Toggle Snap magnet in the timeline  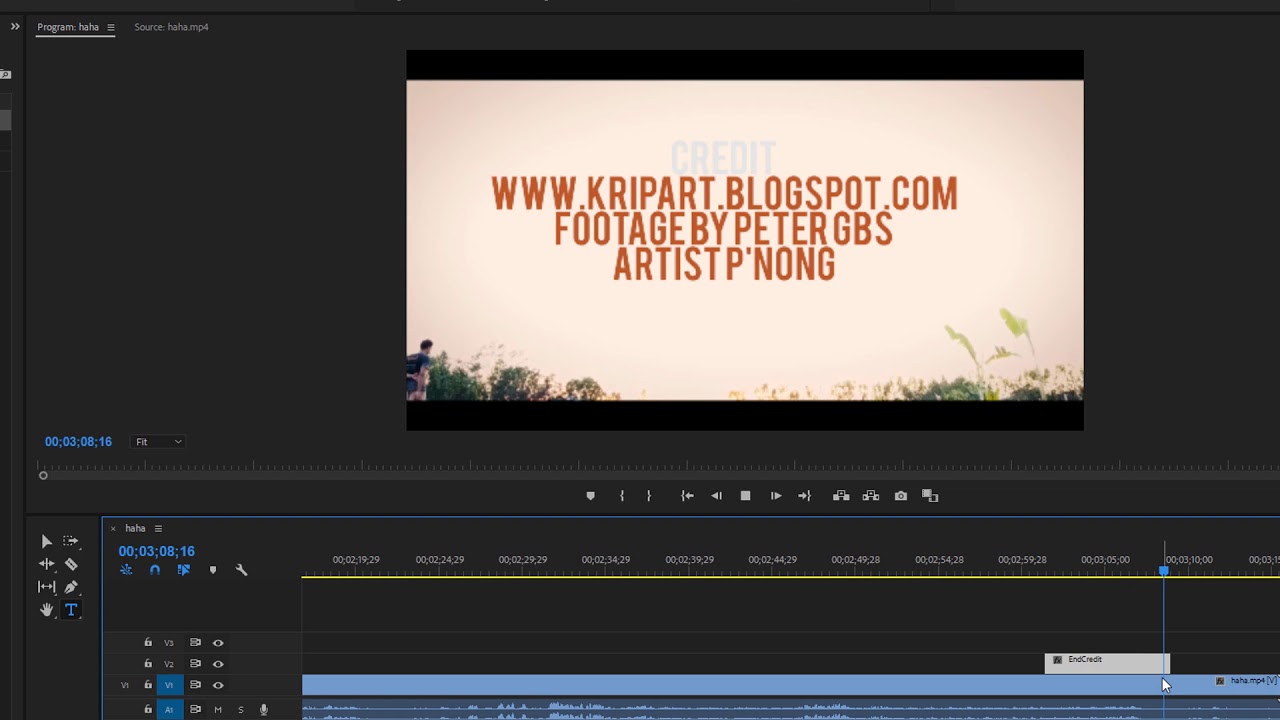pos(155,570)
